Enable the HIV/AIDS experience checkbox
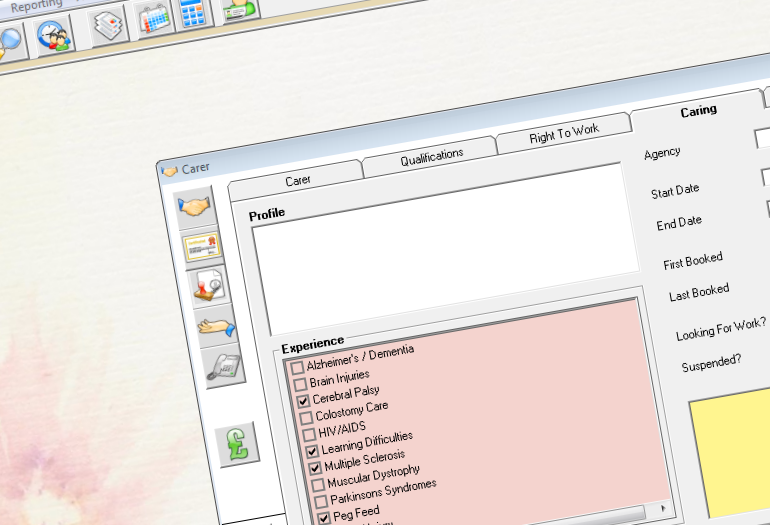The width and height of the screenshot is (770, 525). pyautogui.click(x=309, y=434)
